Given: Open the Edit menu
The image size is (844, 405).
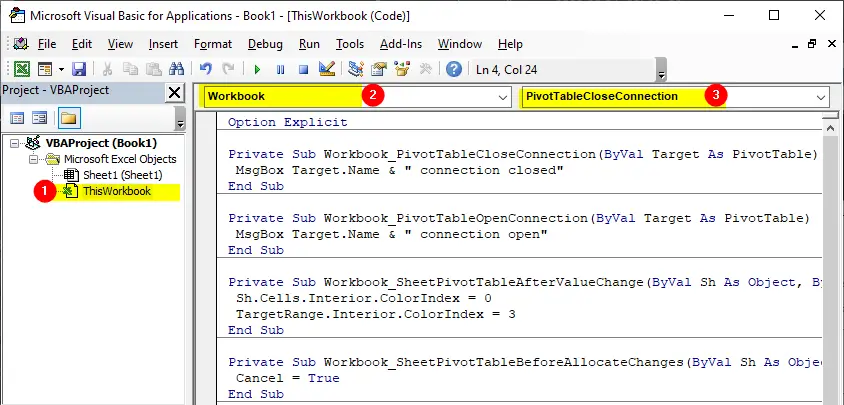Looking at the screenshot, I should point(82,44).
